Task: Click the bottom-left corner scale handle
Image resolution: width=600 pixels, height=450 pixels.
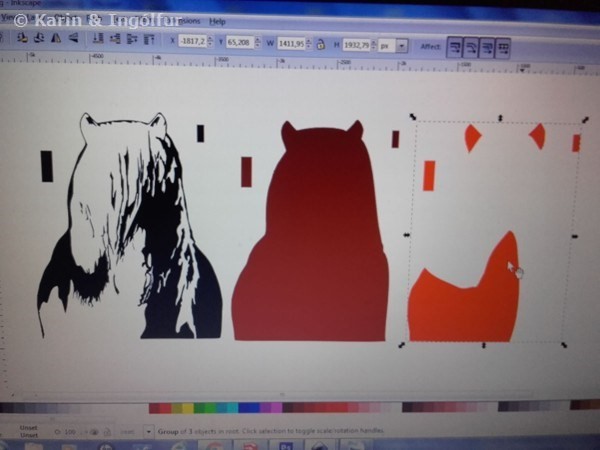Action: [401, 345]
